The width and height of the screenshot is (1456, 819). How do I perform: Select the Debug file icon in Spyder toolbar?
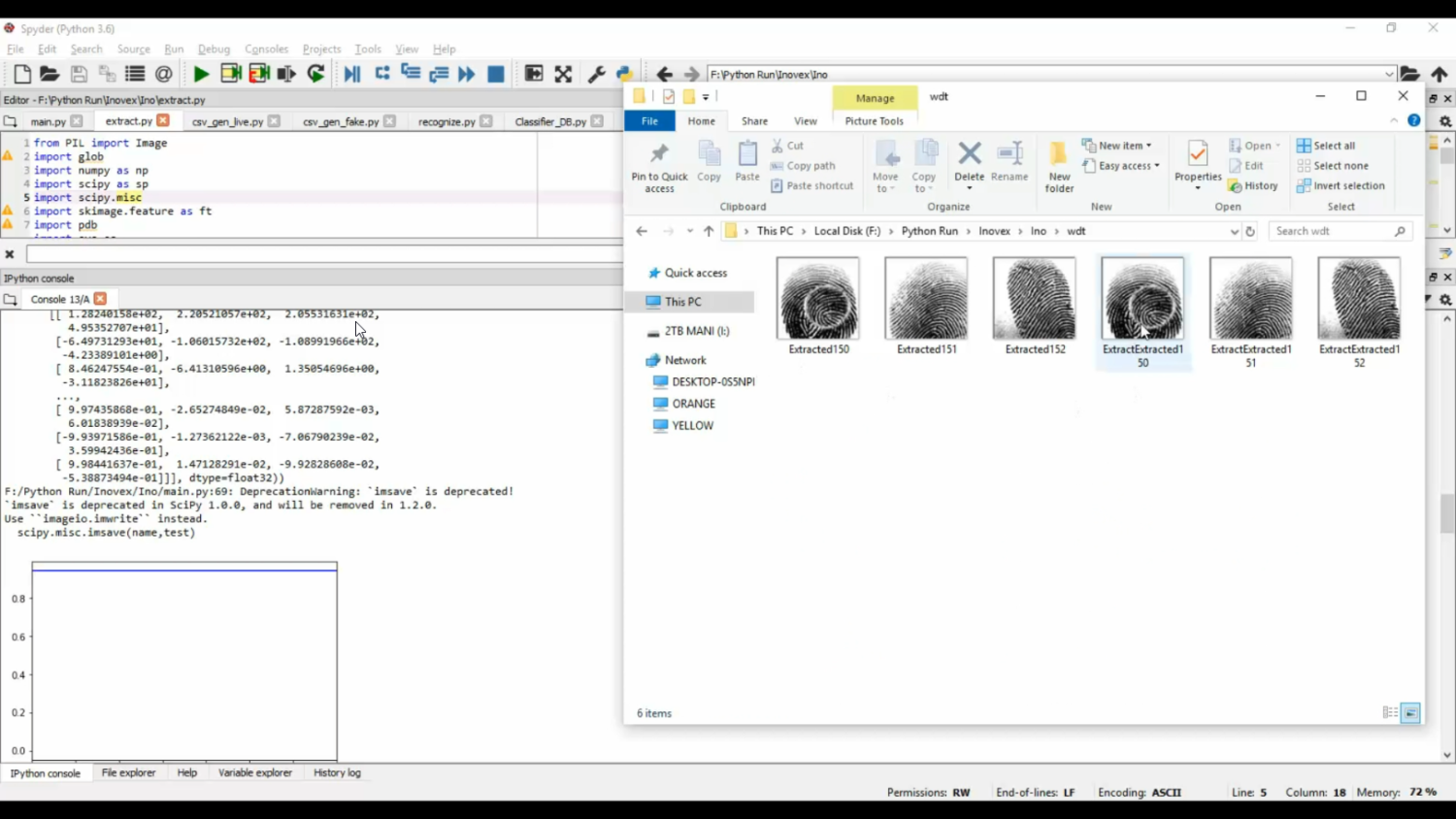pyautogui.click(x=354, y=74)
